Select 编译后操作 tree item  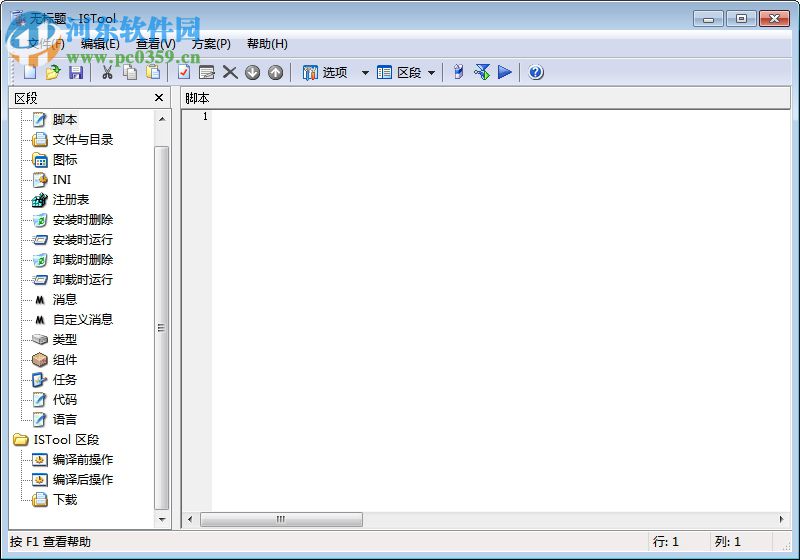83,479
